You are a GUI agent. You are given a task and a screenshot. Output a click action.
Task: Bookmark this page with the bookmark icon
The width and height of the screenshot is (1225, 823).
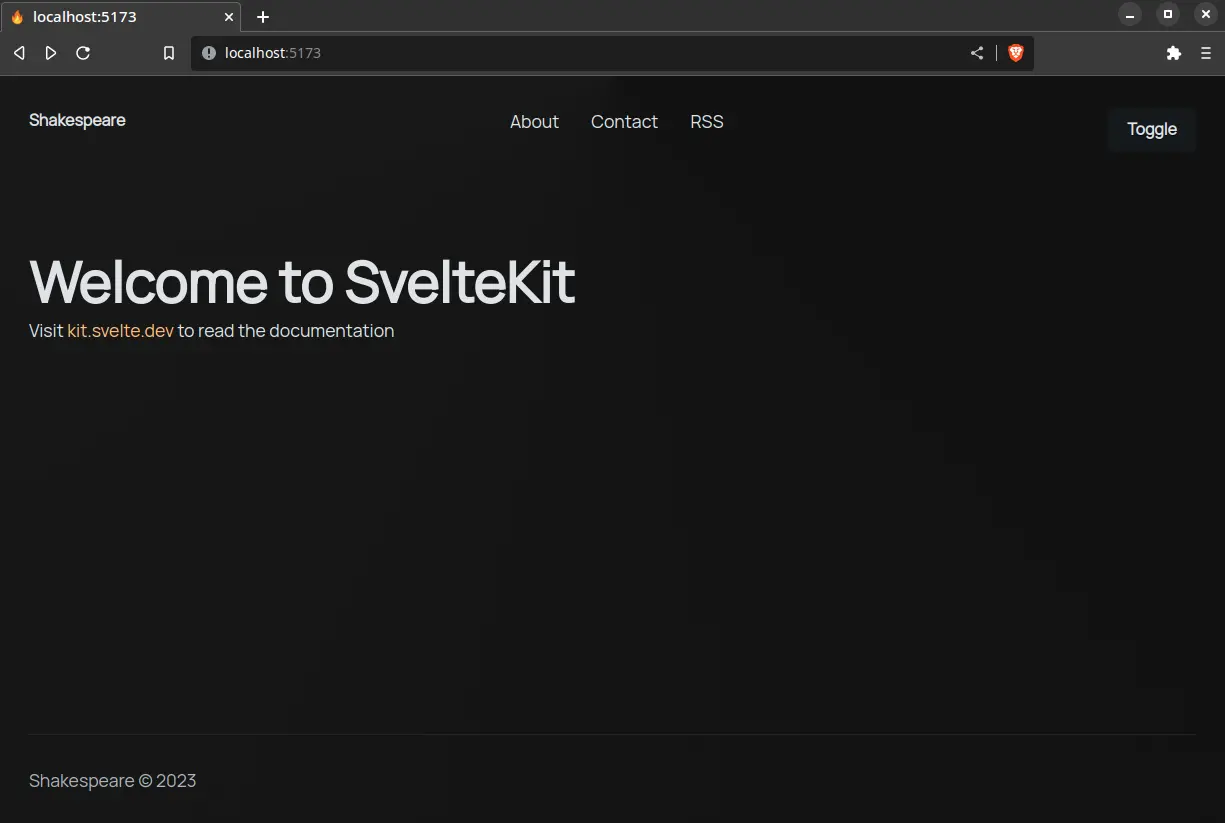169,53
